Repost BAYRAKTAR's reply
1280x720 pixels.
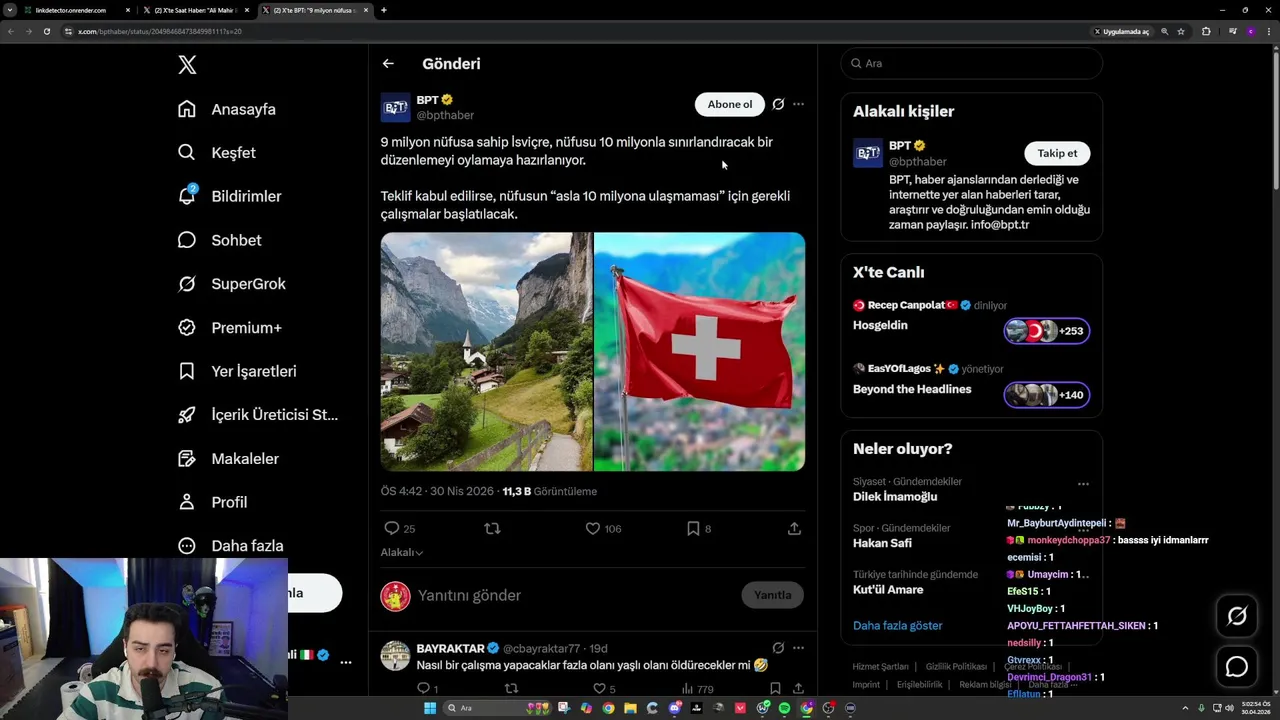[x=511, y=688]
